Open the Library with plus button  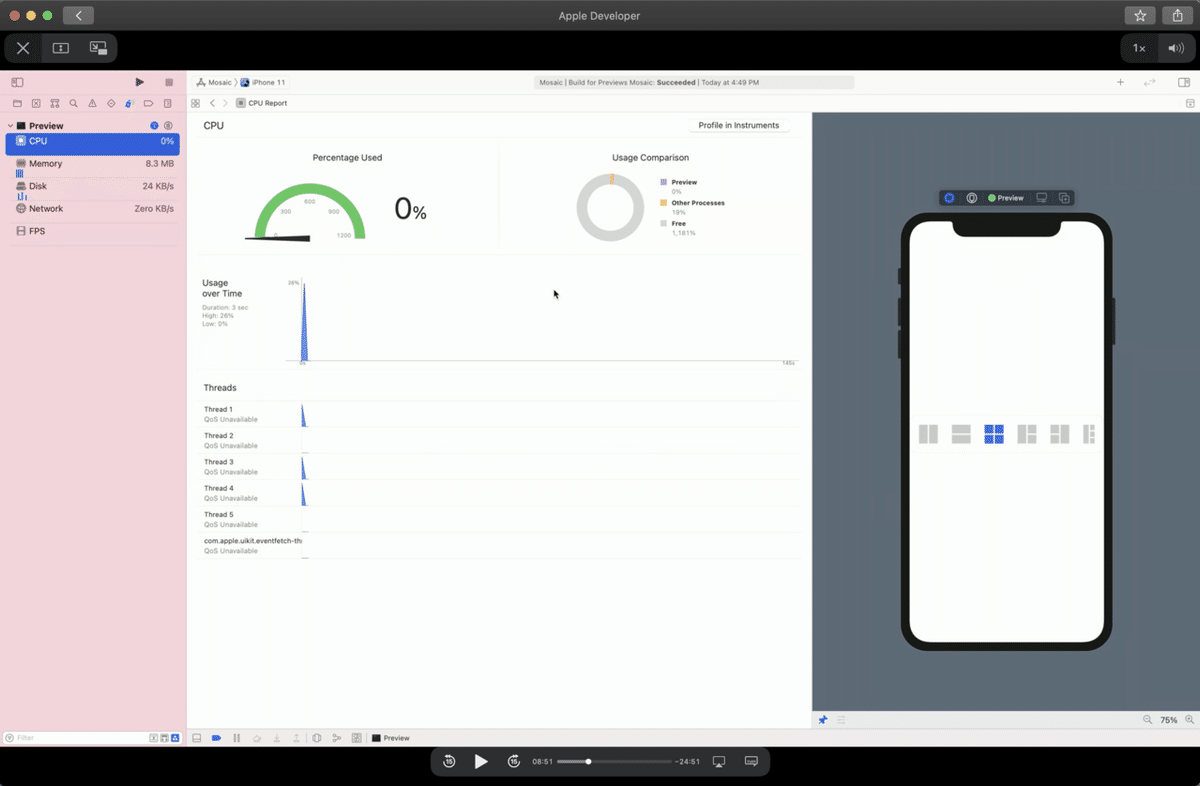[x=1120, y=82]
